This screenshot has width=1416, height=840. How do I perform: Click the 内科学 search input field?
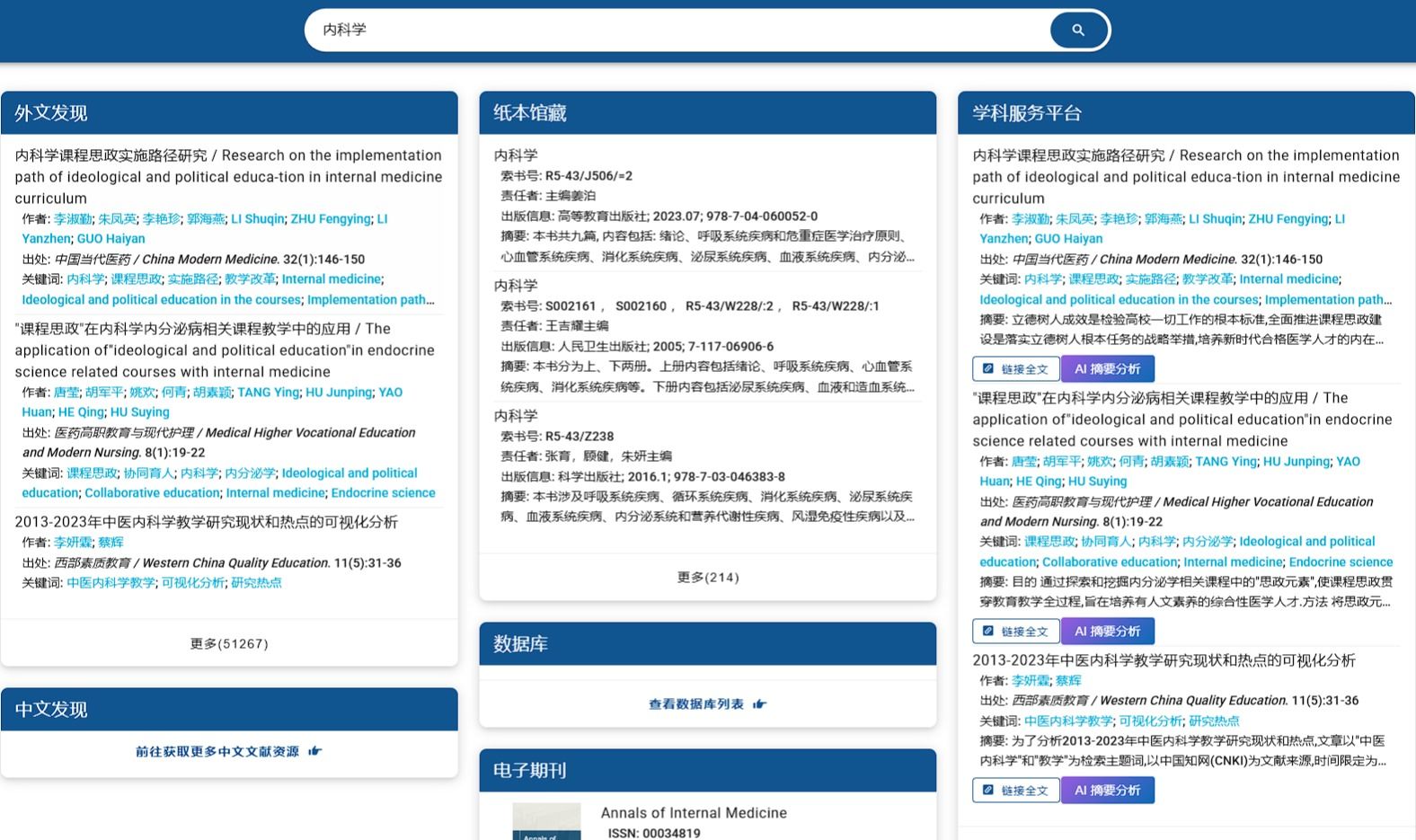click(674, 31)
